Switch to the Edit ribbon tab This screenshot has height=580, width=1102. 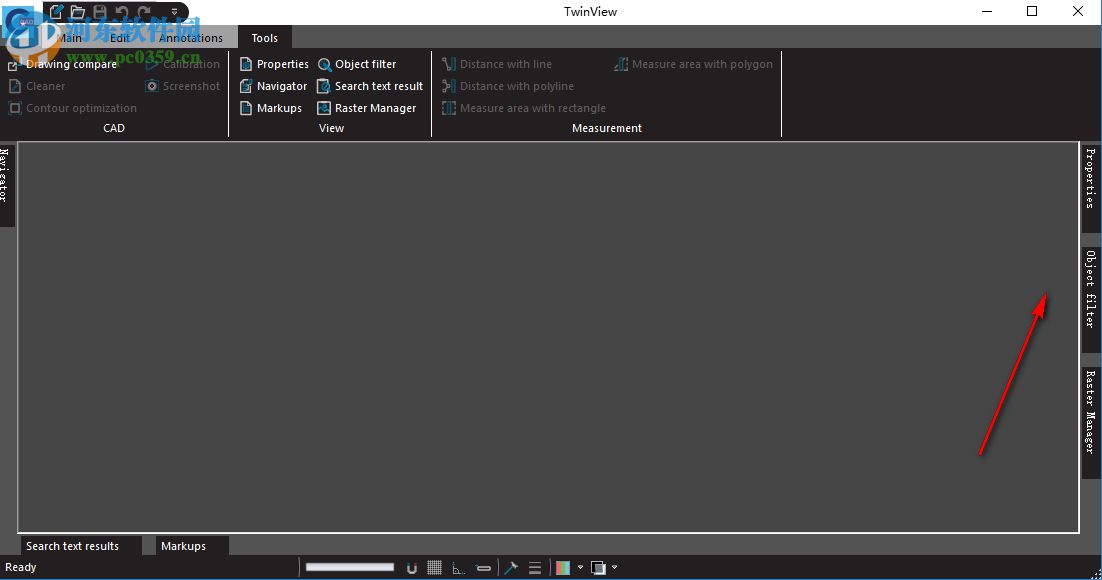pos(119,38)
